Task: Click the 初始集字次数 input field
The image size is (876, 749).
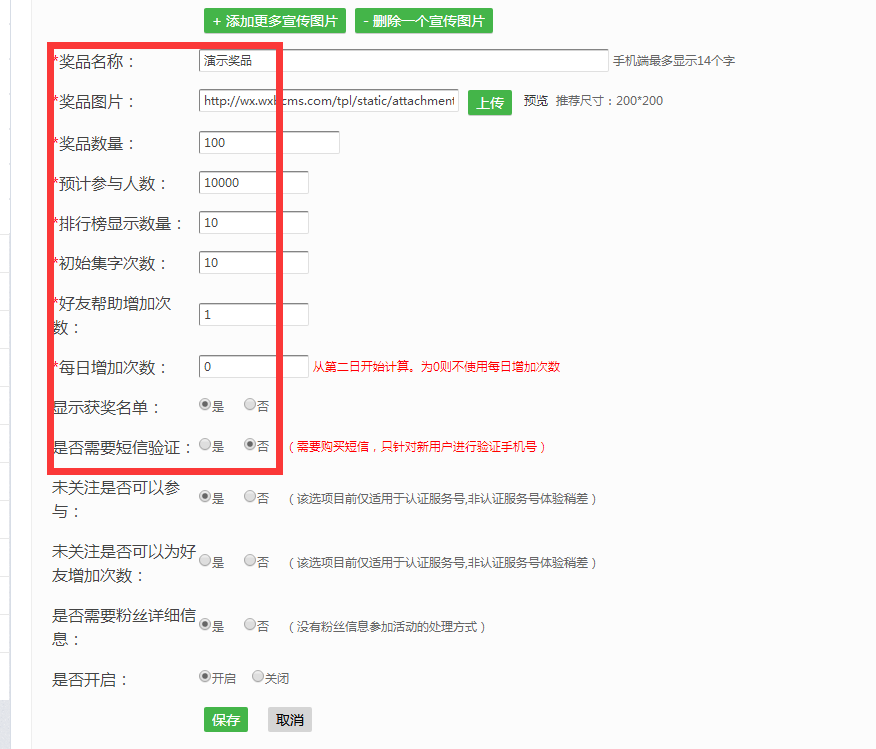Action: pos(253,262)
